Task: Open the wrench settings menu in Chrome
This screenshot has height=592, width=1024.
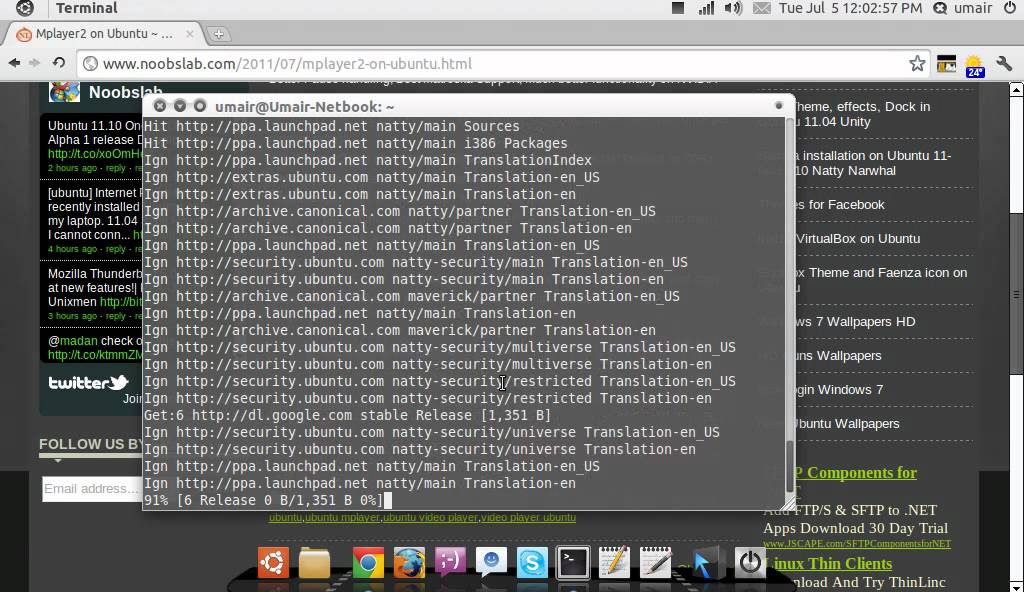Action: 1004,63
